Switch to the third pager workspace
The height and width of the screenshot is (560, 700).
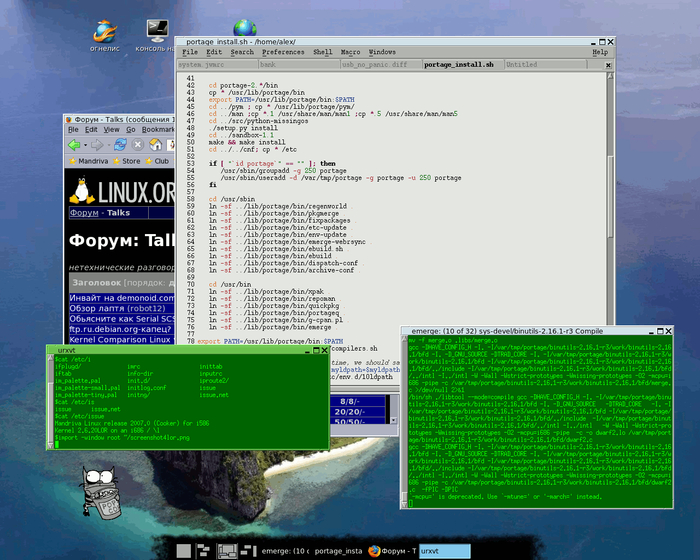point(227,551)
